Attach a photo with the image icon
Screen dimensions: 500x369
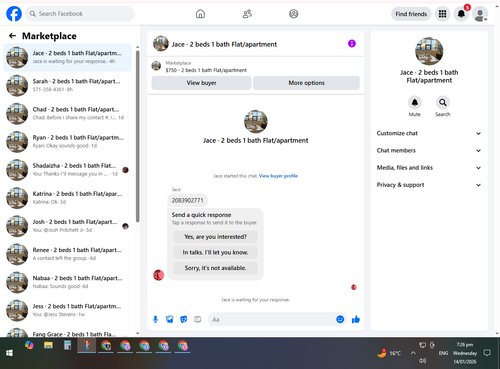click(170, 319)
